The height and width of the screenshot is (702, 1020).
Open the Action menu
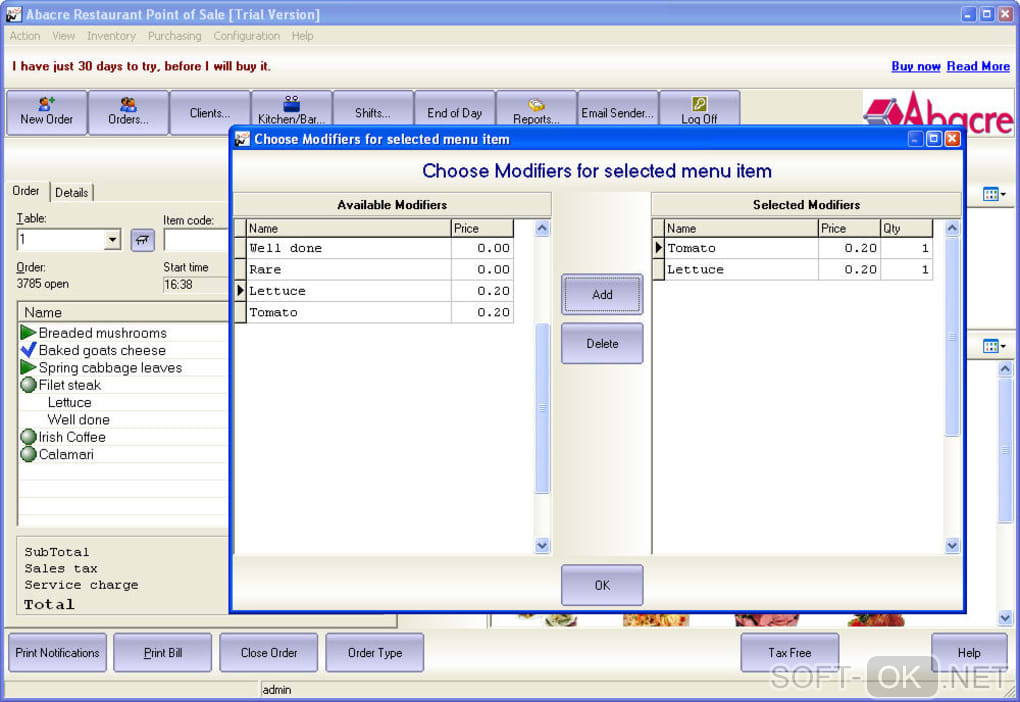25,36
